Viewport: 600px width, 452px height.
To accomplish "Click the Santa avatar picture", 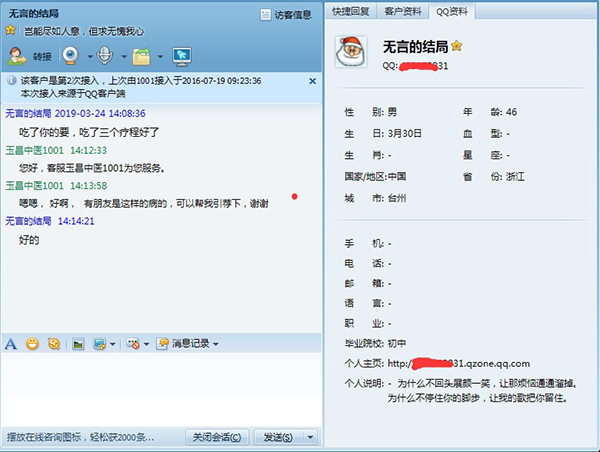I will 351,52.
